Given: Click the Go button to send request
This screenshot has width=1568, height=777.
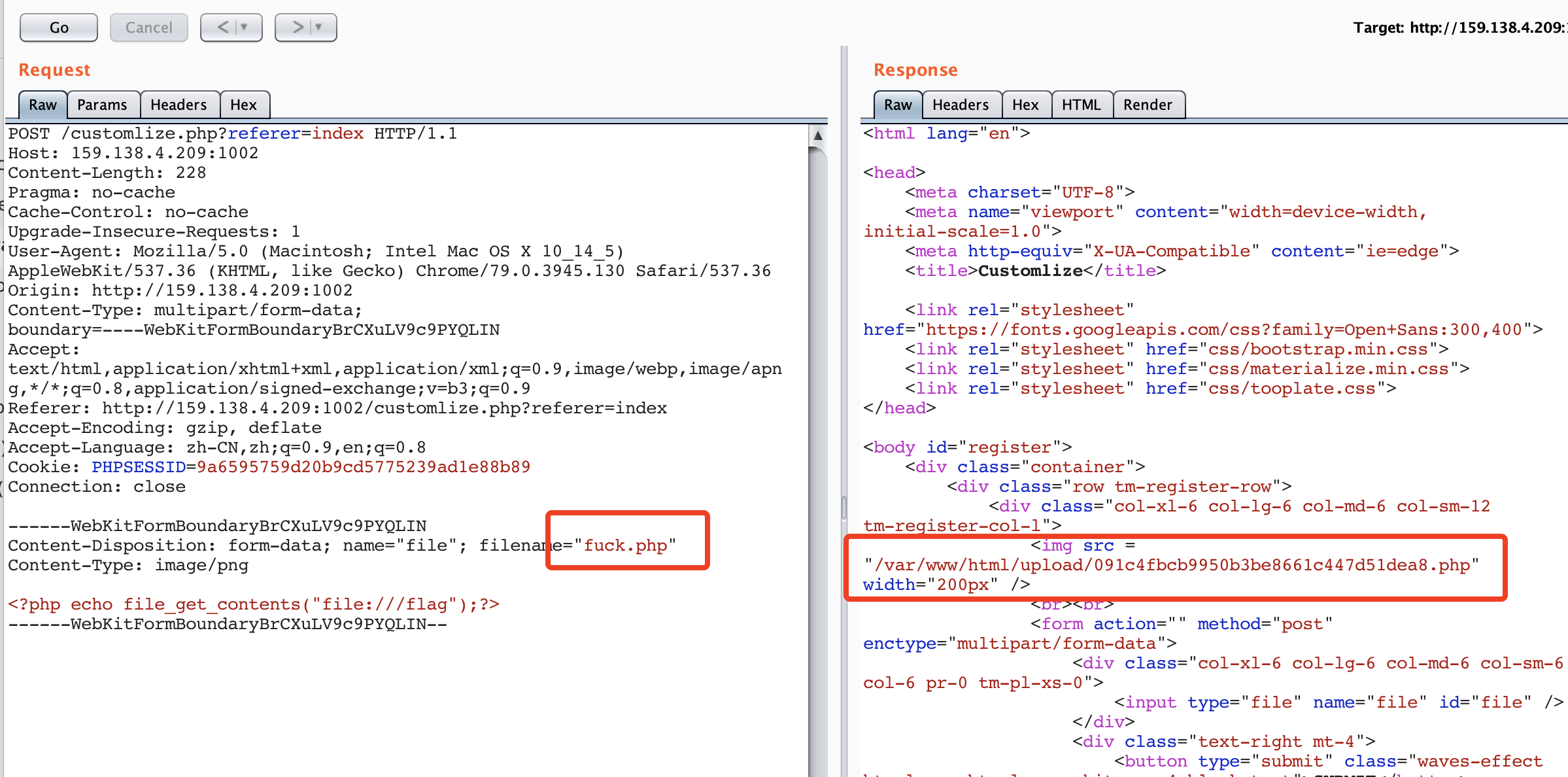Looking at the screenshot, I should tap(59, 27).
